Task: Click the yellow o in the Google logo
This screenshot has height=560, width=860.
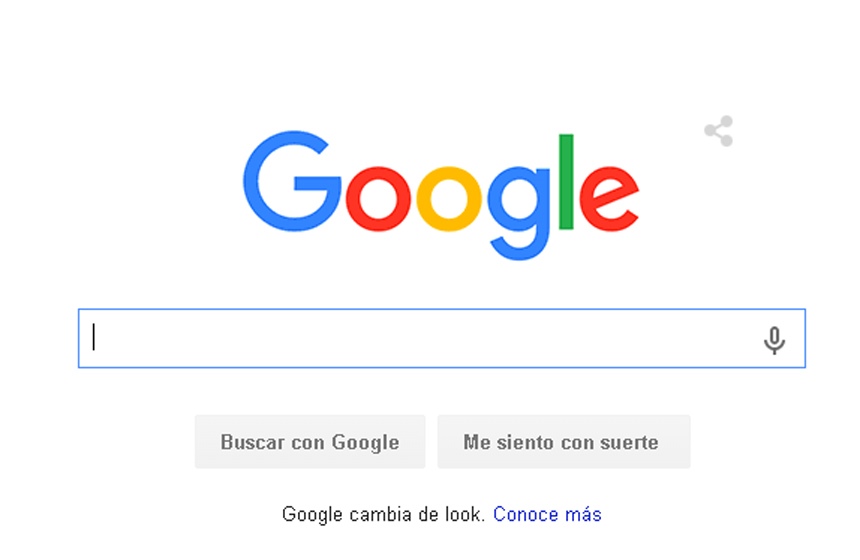Action: (x=449, y=199)
